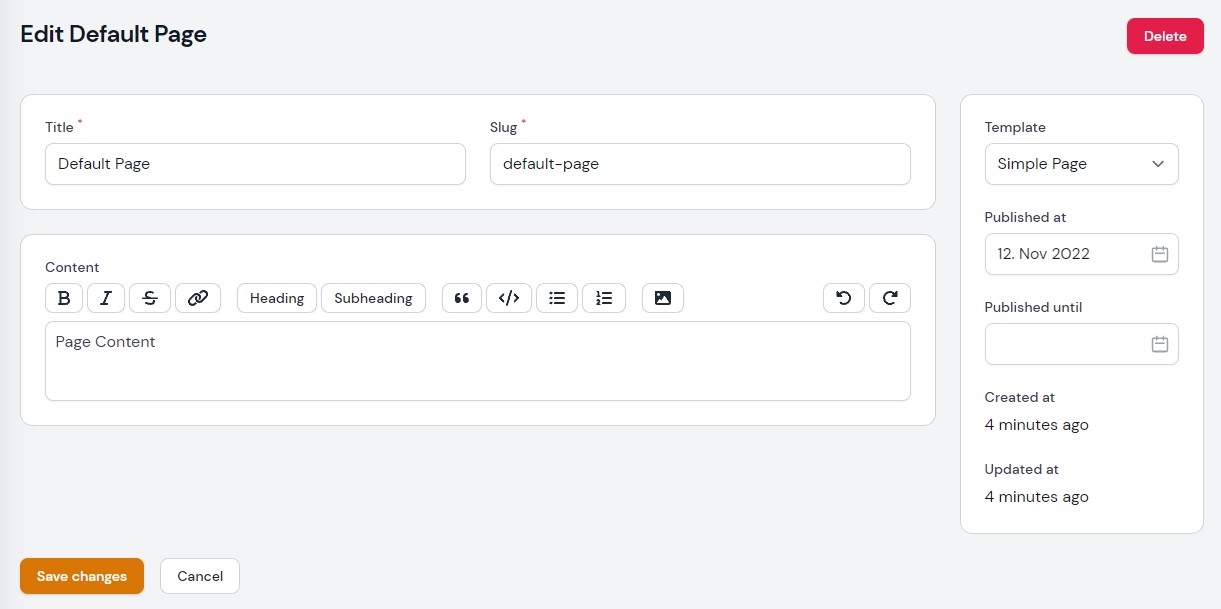Click the 'Published at' label
Image resolution: width=1221 pixels, height=609 pixels.
[x=1025, y=217]
